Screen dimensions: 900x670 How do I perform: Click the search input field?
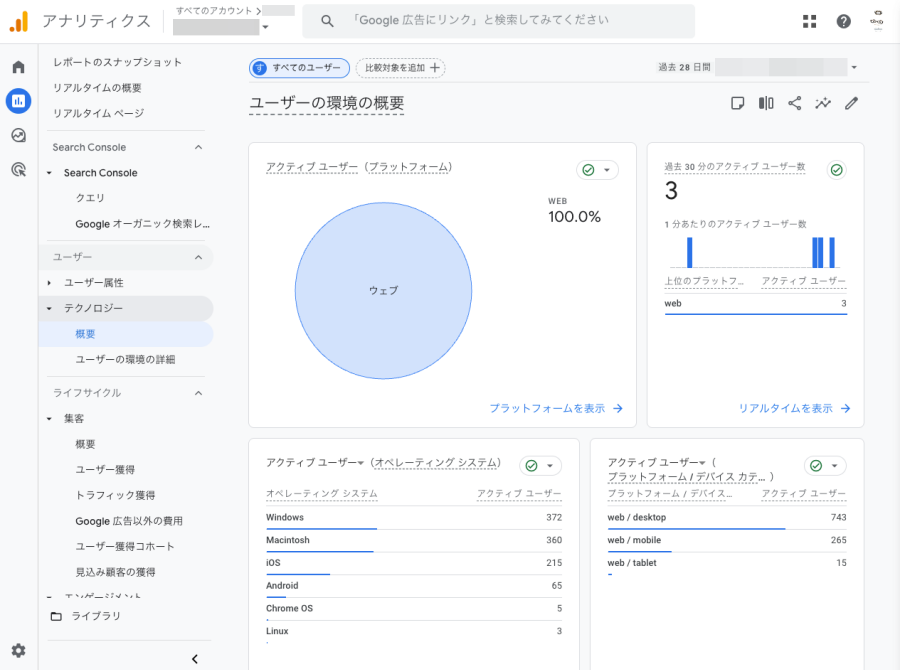coord(498,21)
